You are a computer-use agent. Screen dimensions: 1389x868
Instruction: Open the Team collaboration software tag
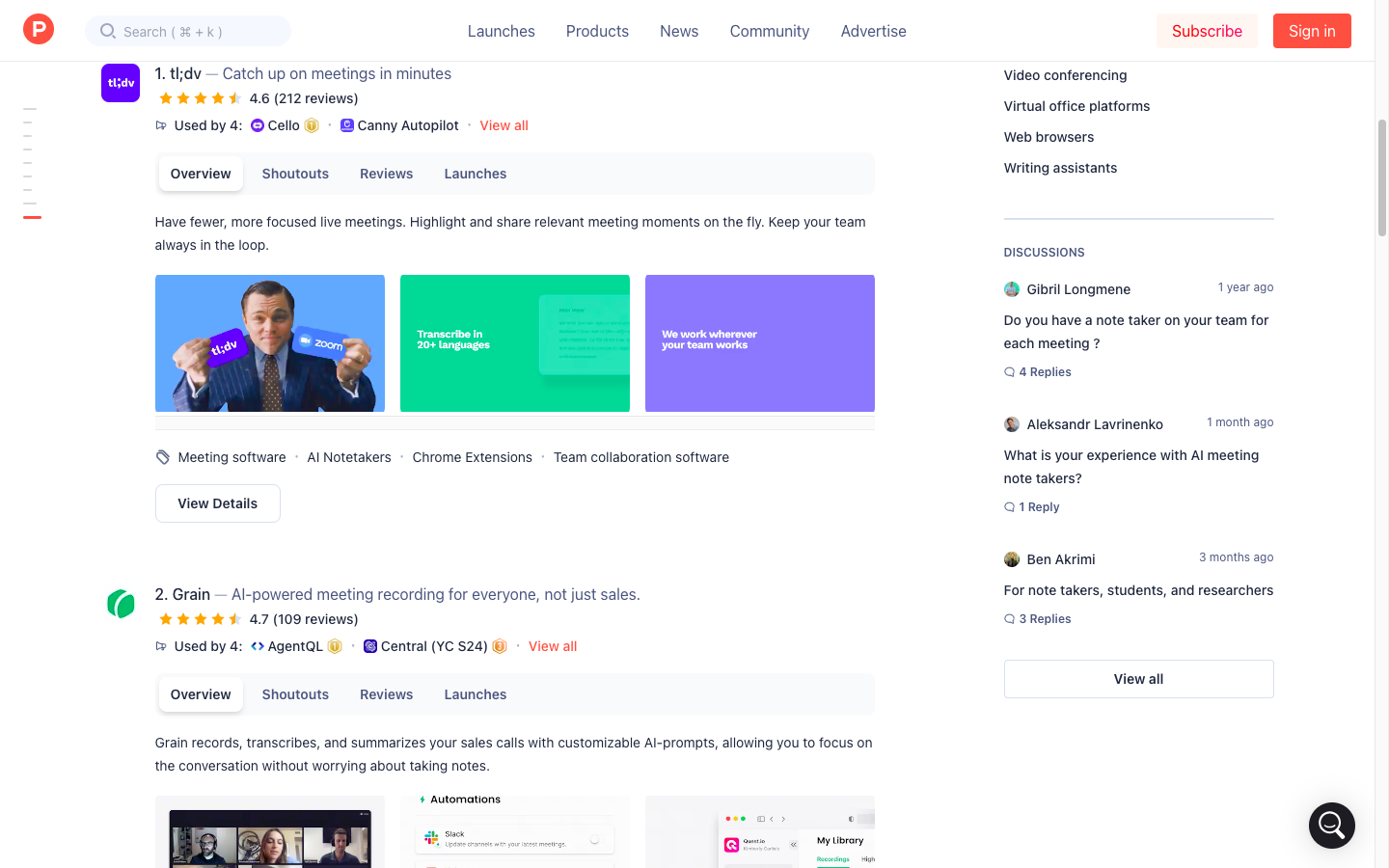641,457
